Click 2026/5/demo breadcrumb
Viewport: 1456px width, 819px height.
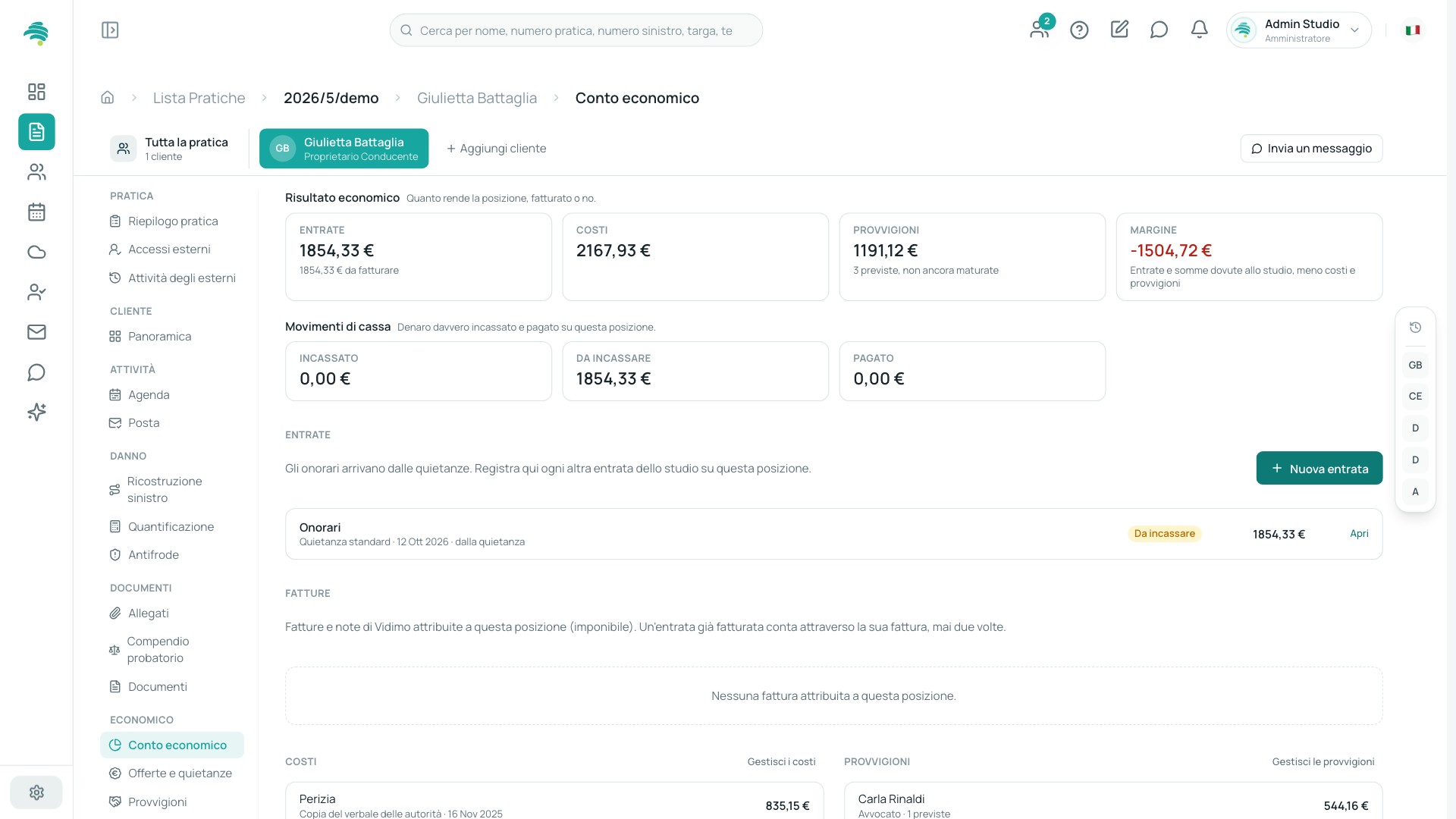pos(331,98)
